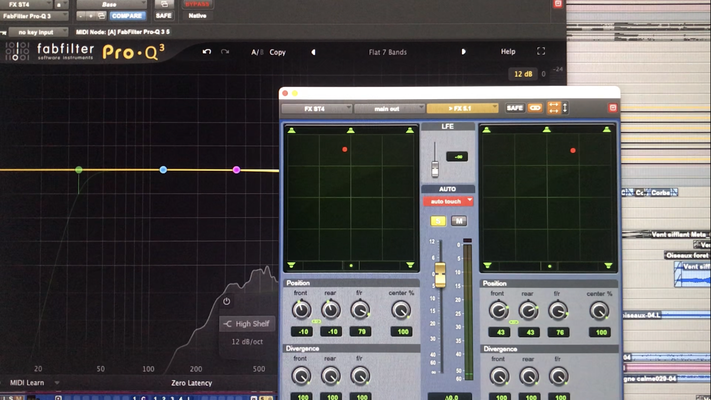711x400 pixels.
Task: Open the '> FX 5.1' path dropdown
Action: [462, 108]
